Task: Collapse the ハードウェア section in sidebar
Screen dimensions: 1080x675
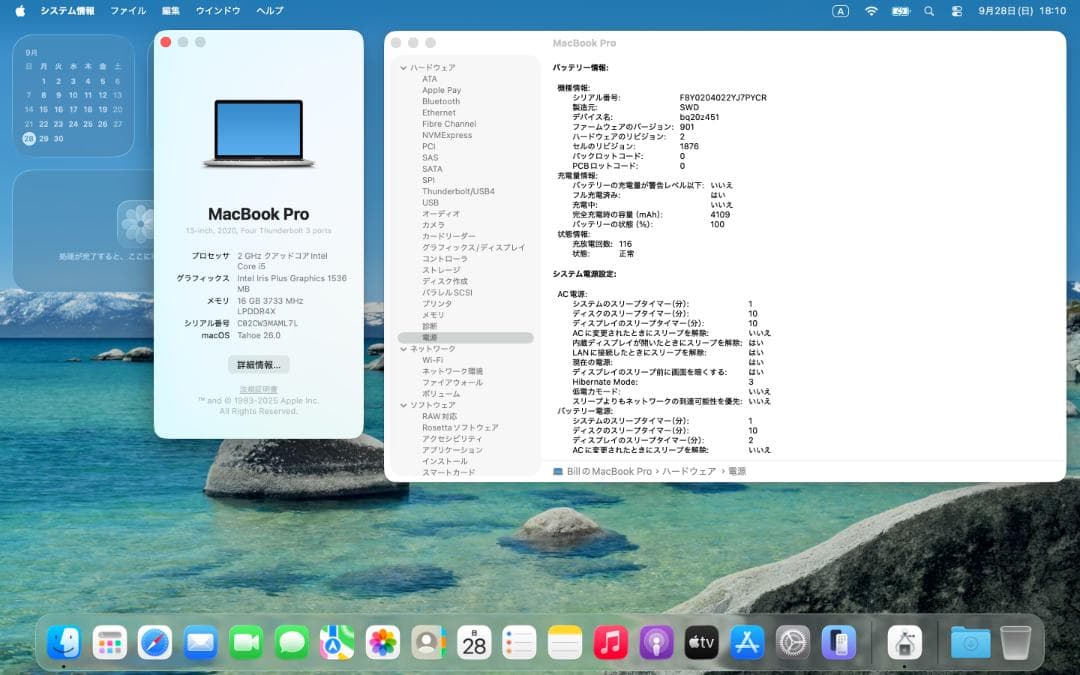Action: pos(404,68)
